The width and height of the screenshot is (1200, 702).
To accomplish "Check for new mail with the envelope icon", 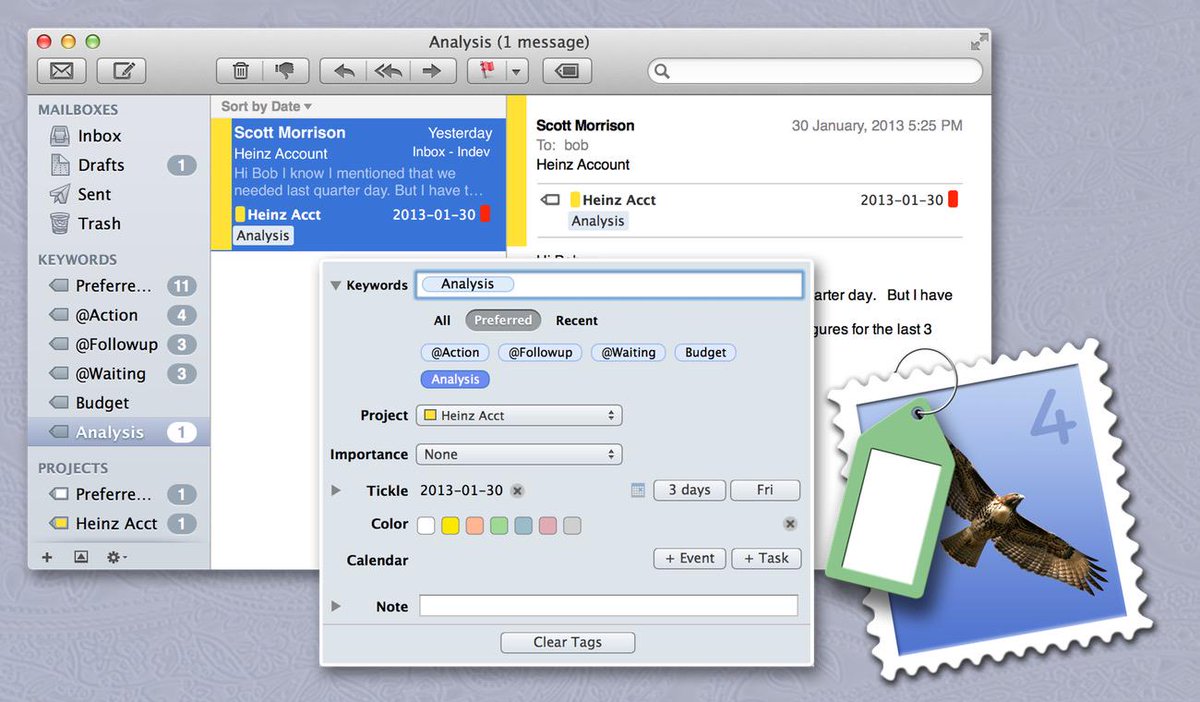I will tap(61, 70).
